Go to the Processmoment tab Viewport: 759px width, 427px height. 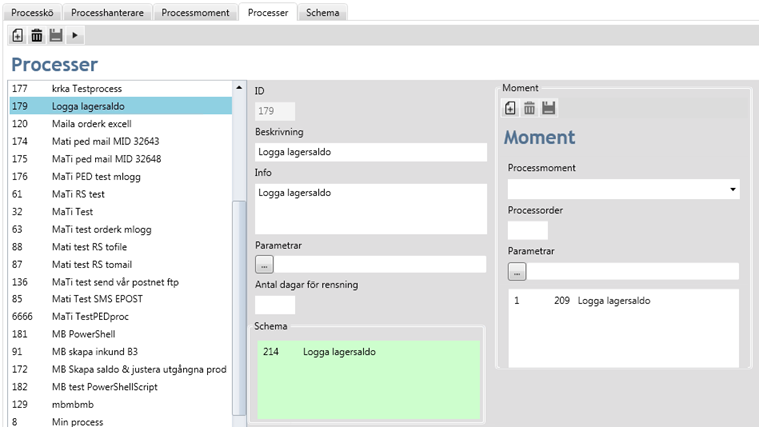click(196, 12)
